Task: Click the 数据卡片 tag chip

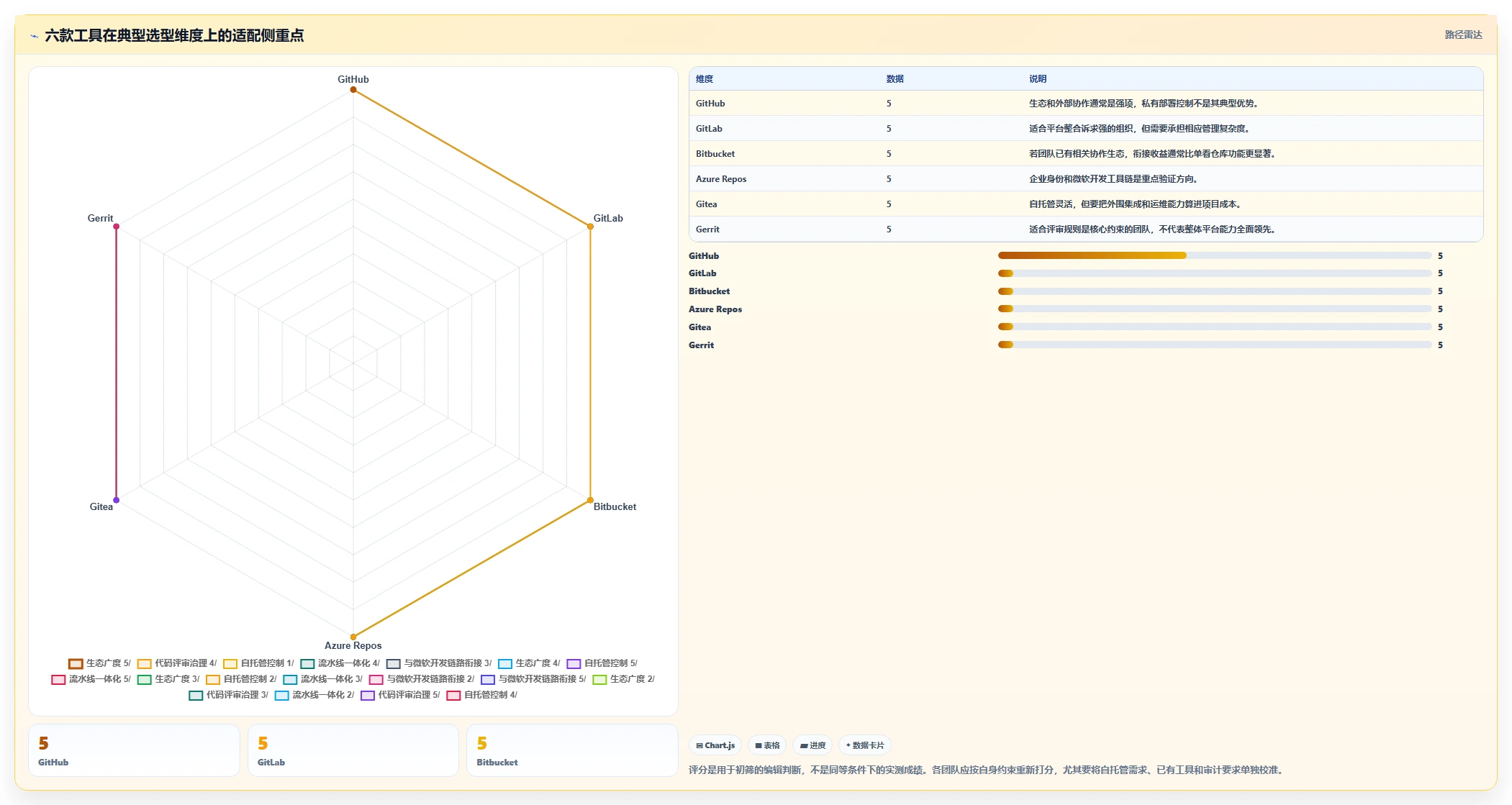Action: point(865,745)
